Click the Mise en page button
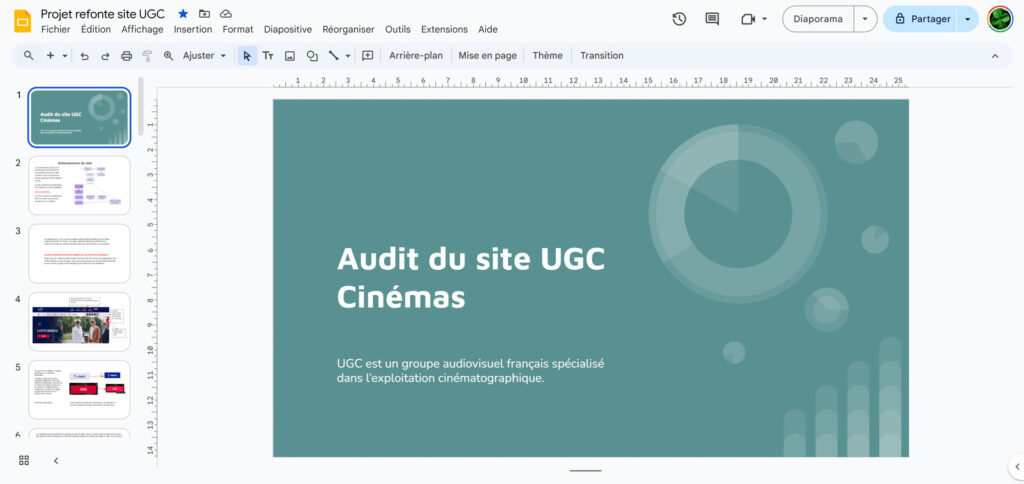1024x484 pixels. pos(487,56)
